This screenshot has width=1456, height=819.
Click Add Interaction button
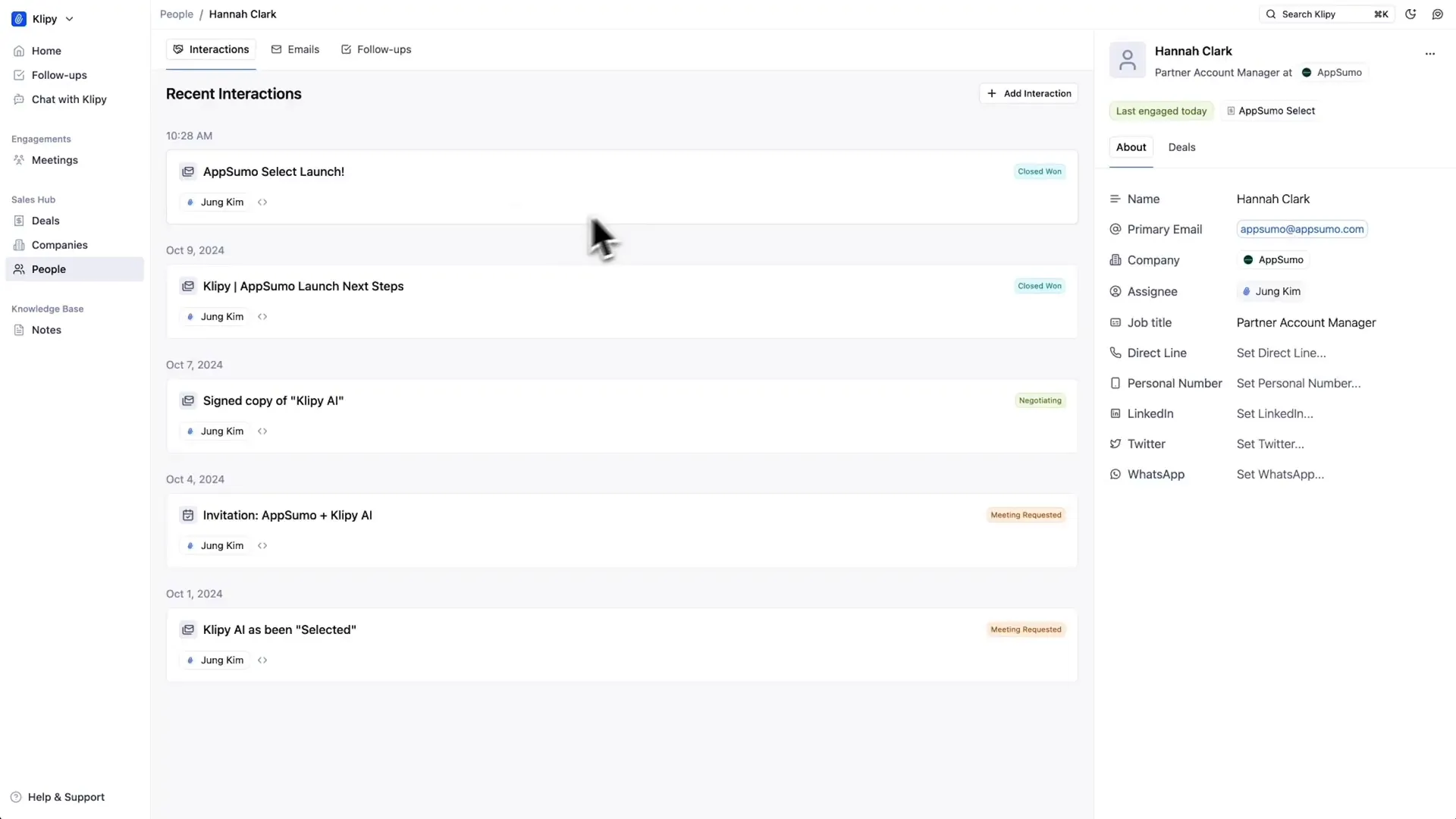[1028, 93]
